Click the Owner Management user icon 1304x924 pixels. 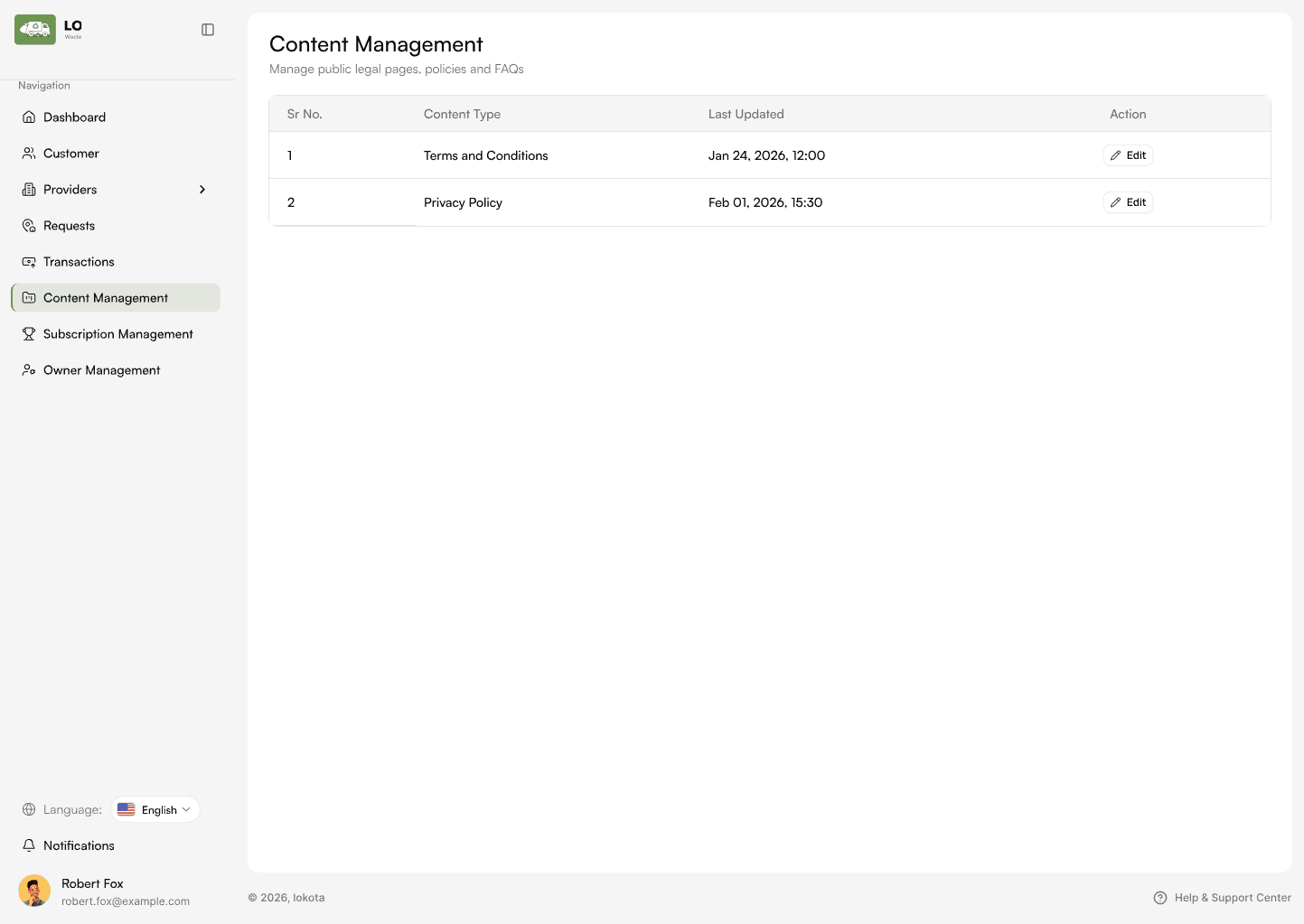coord(29,370)
